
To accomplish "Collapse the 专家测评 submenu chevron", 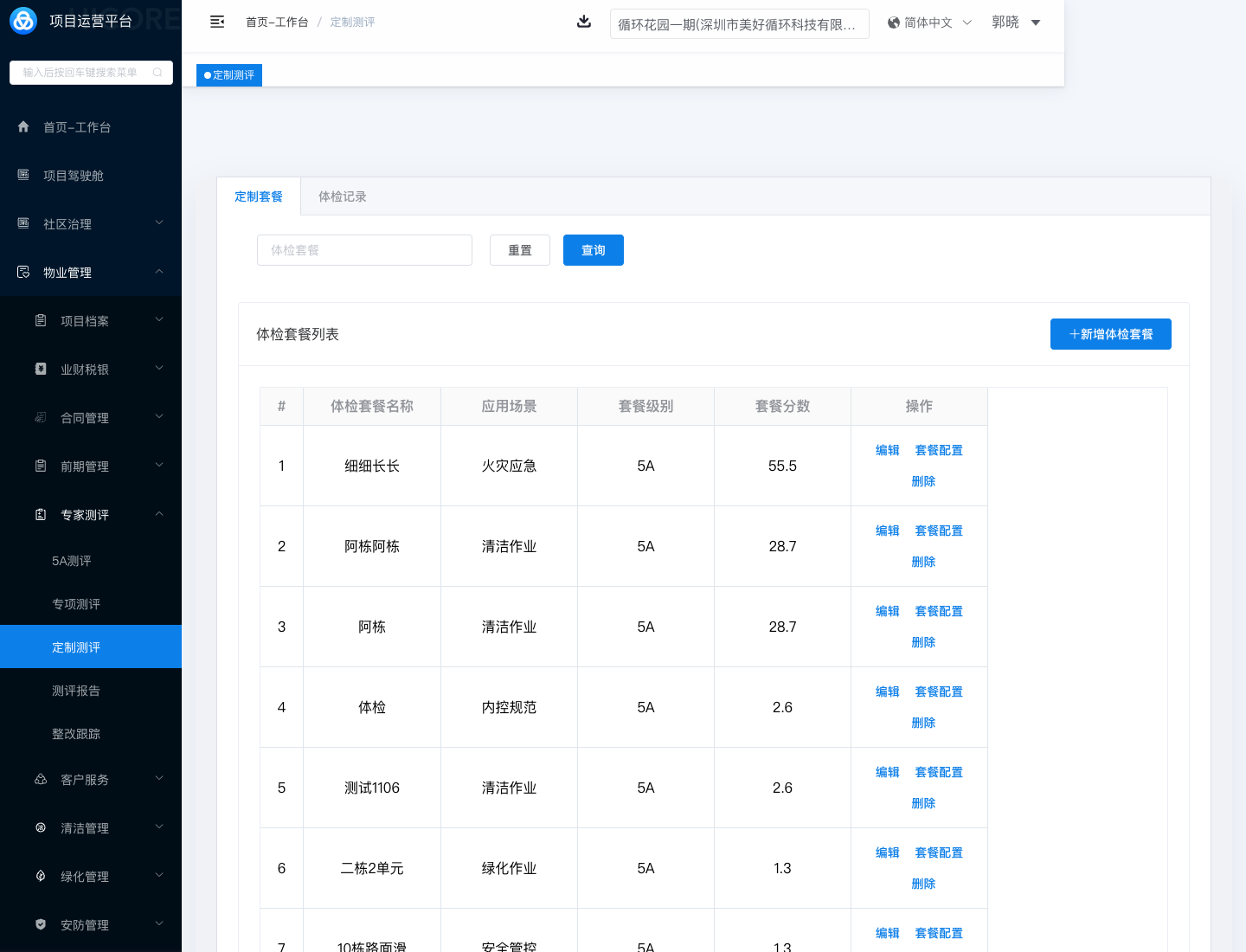I will (x=159, y=514).
